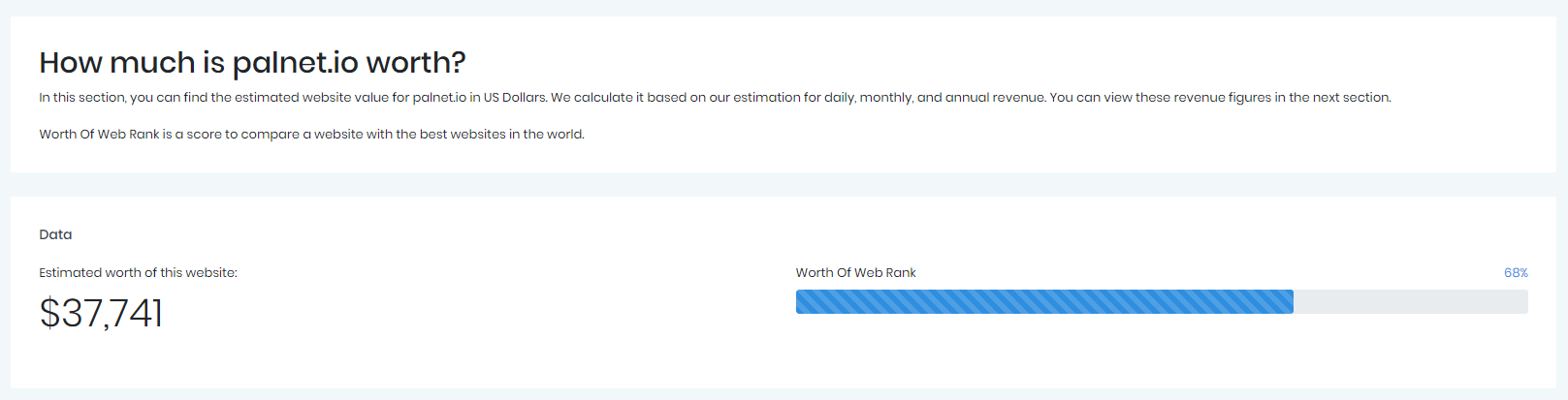Click 'How much' at the heading start
This screenshot has width=1568, height=400.
point(117,63)
